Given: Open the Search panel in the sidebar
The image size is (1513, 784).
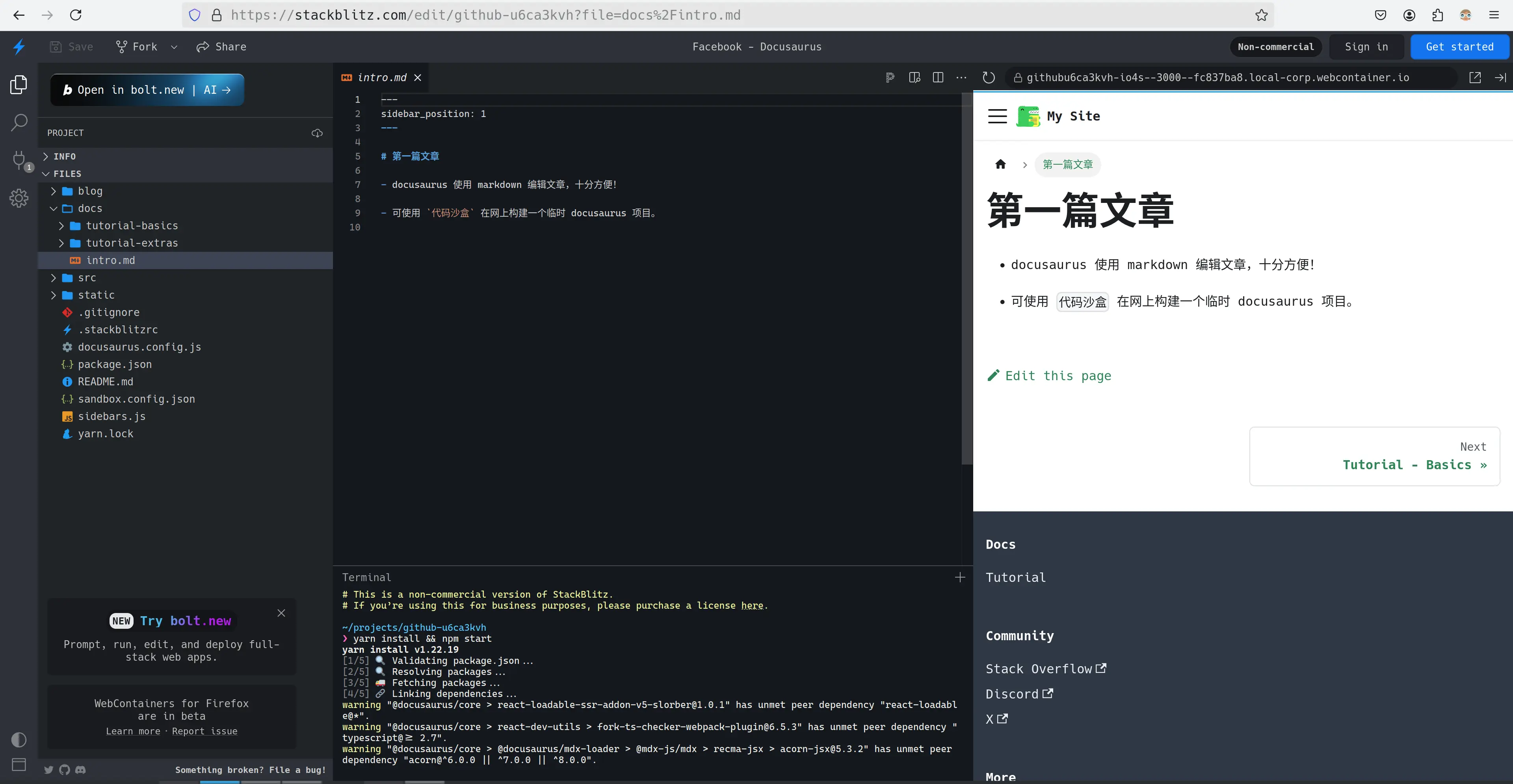Looking at the screenshot, I should coord(19,123).
